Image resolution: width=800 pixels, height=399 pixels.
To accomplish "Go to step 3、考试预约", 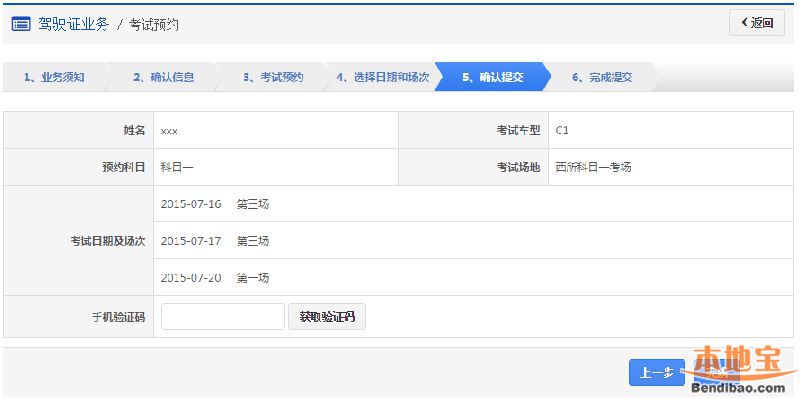I will click(273, 78).
